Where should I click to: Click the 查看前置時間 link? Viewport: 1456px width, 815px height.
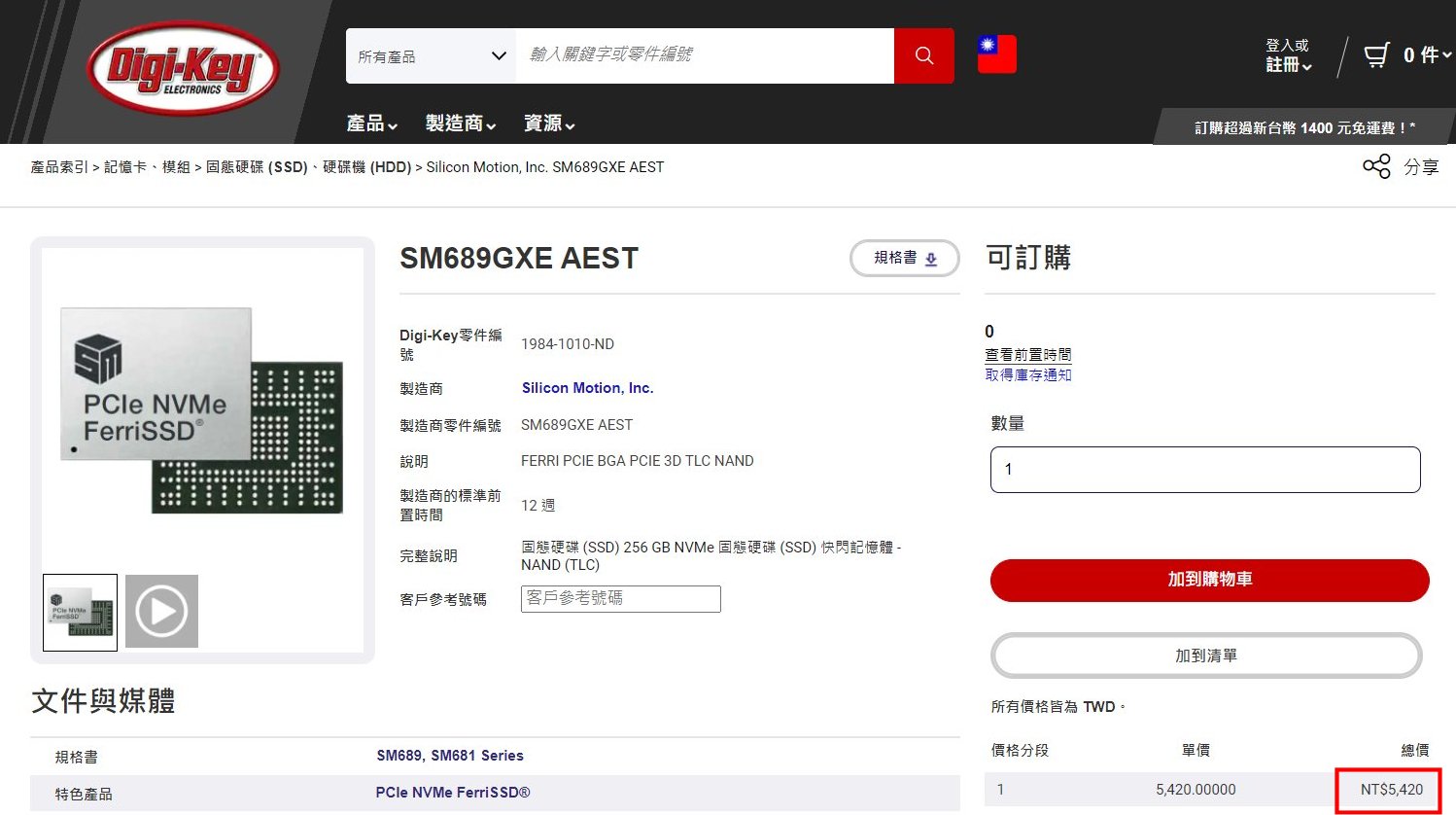[1027, 355]
